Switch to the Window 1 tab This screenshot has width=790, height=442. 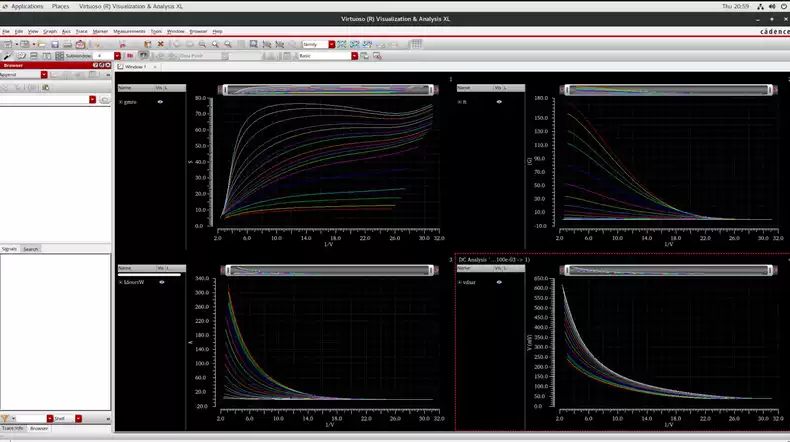pos(135,67)
